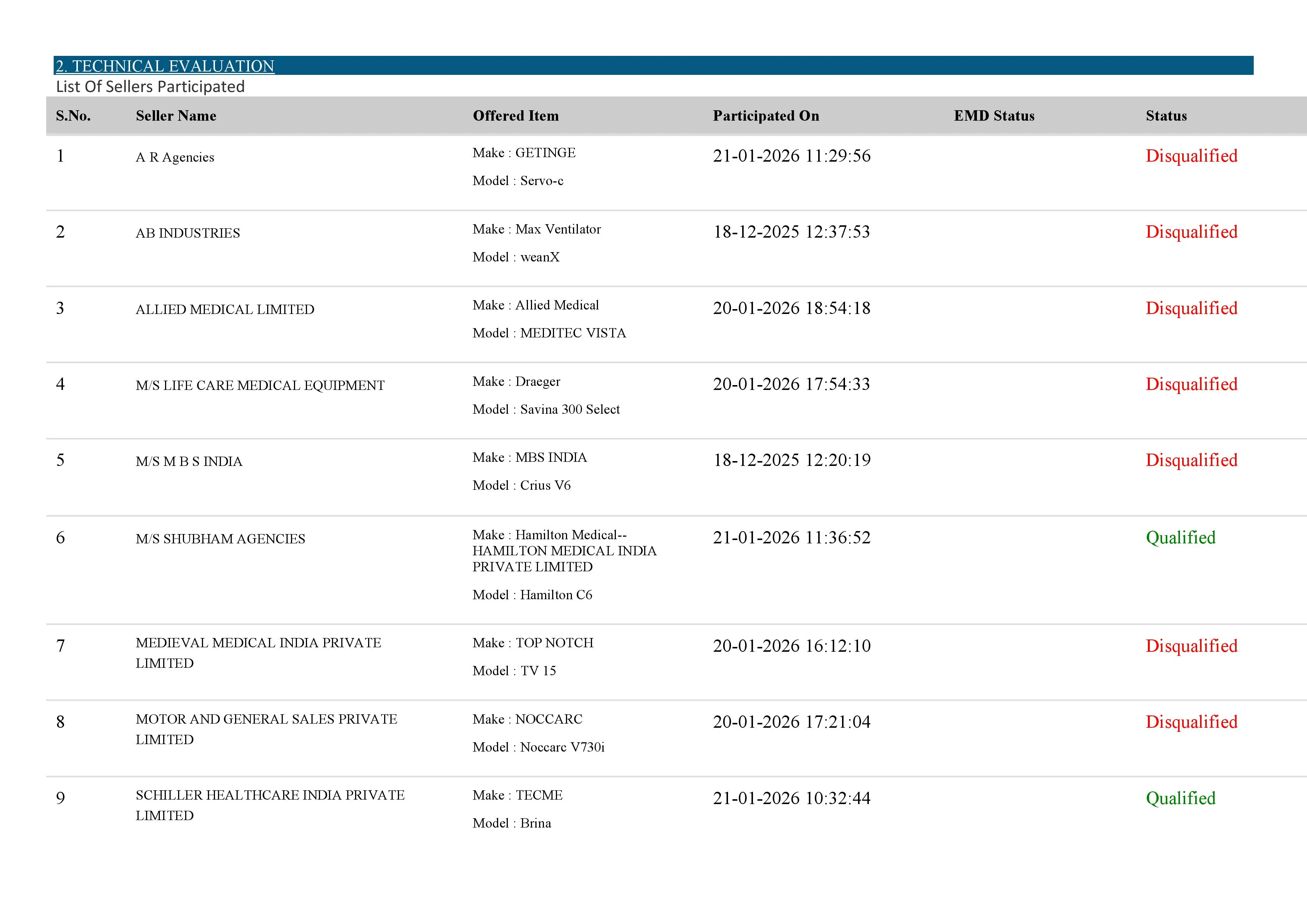Click the 'Make : MBS INDIA' text
The height and width of the screenshot is (924, 1307).
(x=530, y=457)
